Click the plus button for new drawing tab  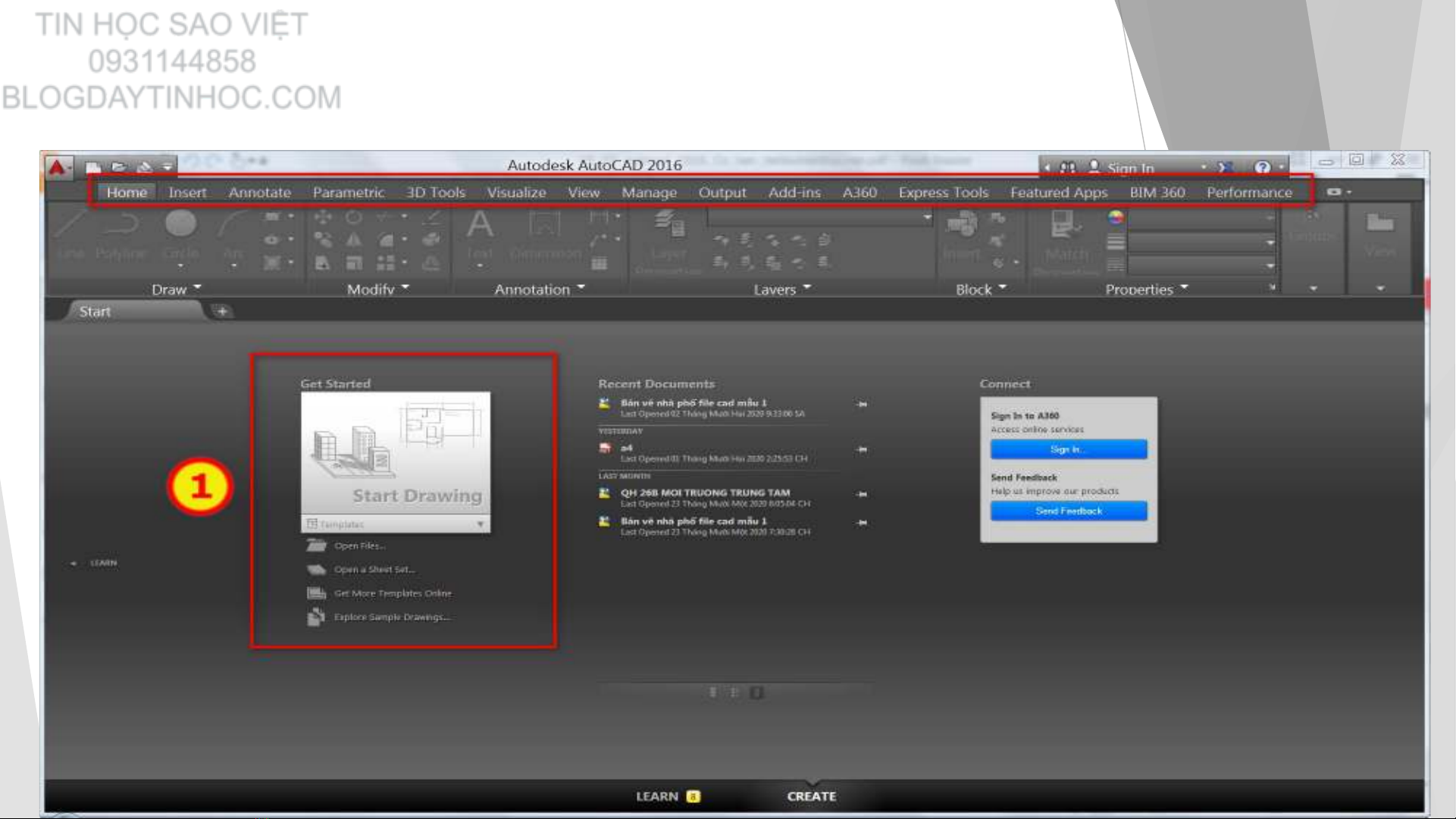point(222,311)
